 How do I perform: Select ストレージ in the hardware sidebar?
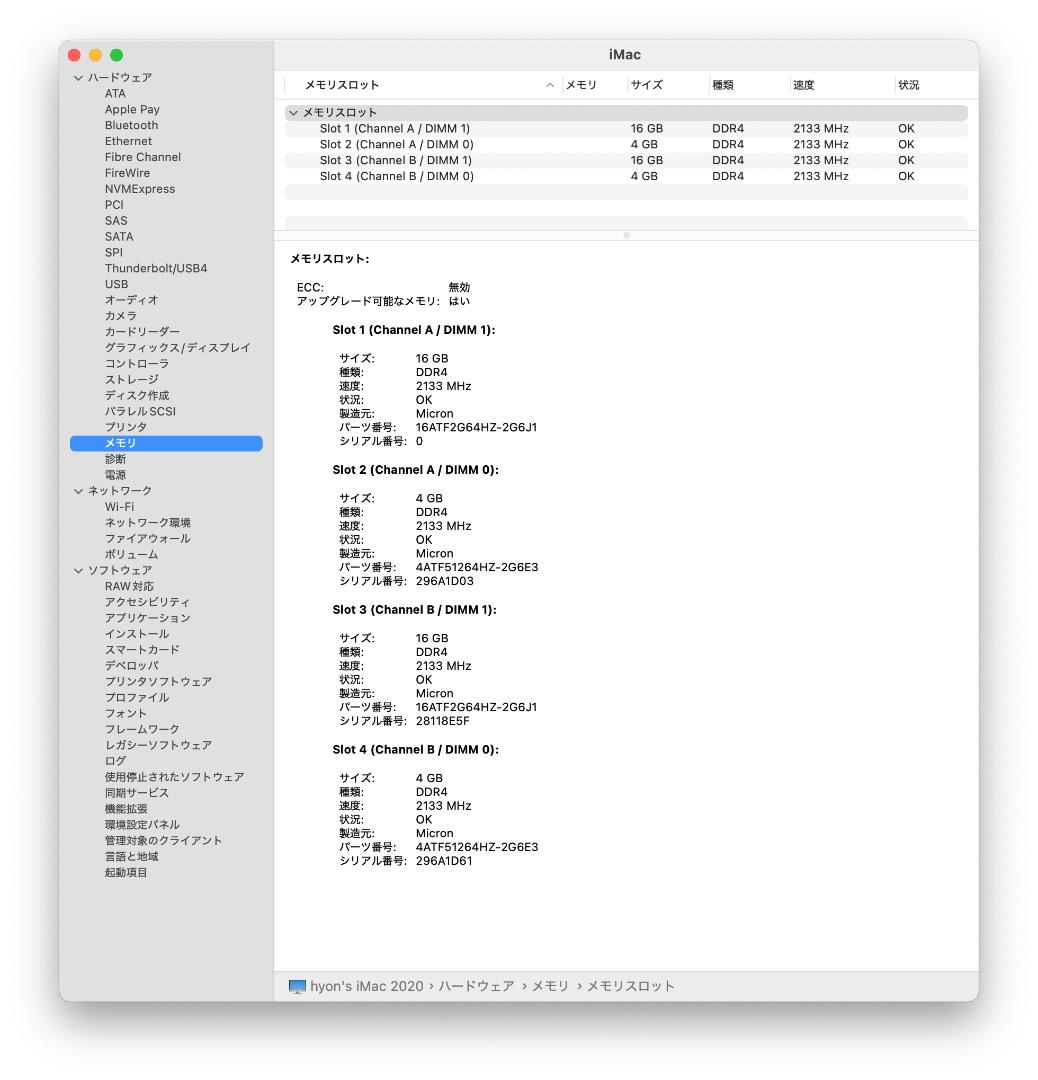[132, 379]
